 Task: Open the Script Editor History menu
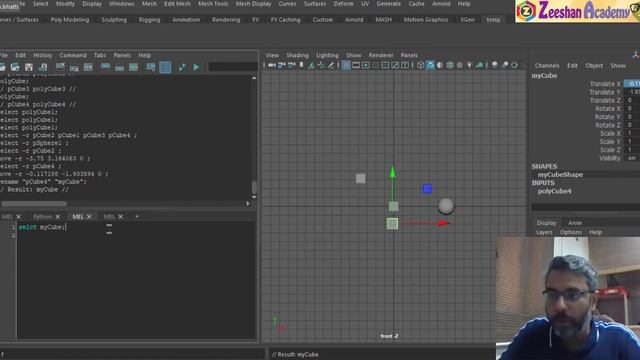[43, 55]
